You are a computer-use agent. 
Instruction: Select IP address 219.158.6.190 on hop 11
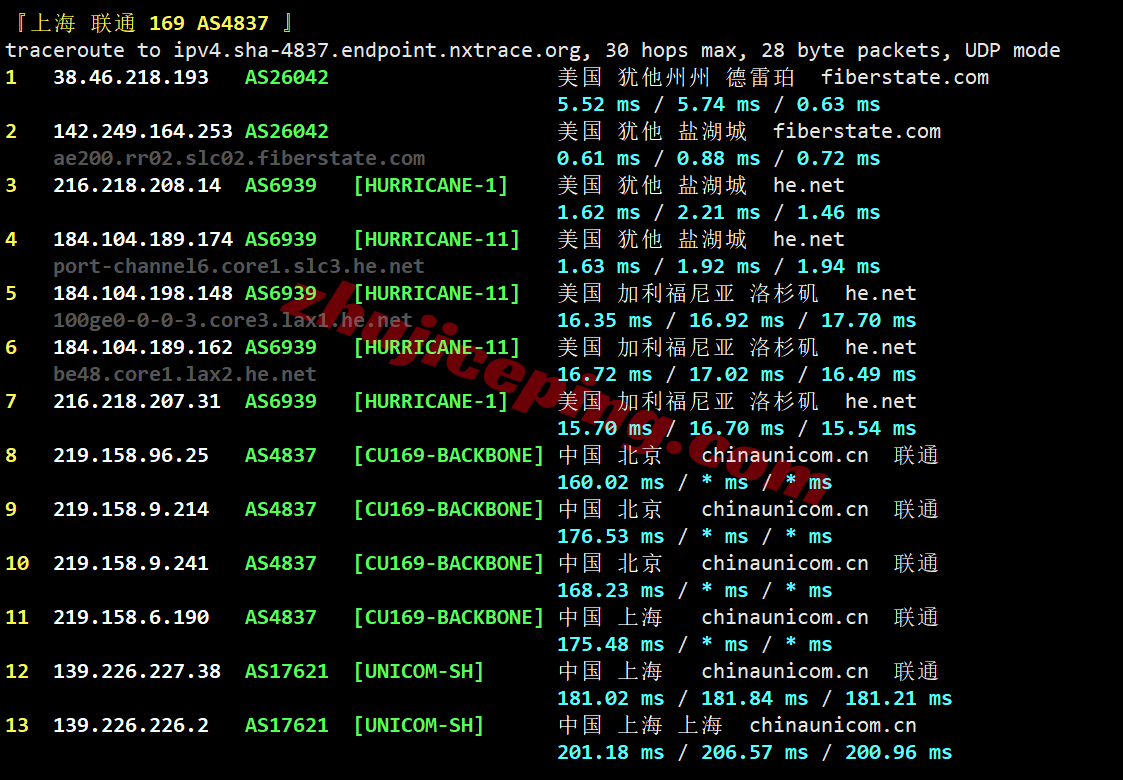(131, 617)
